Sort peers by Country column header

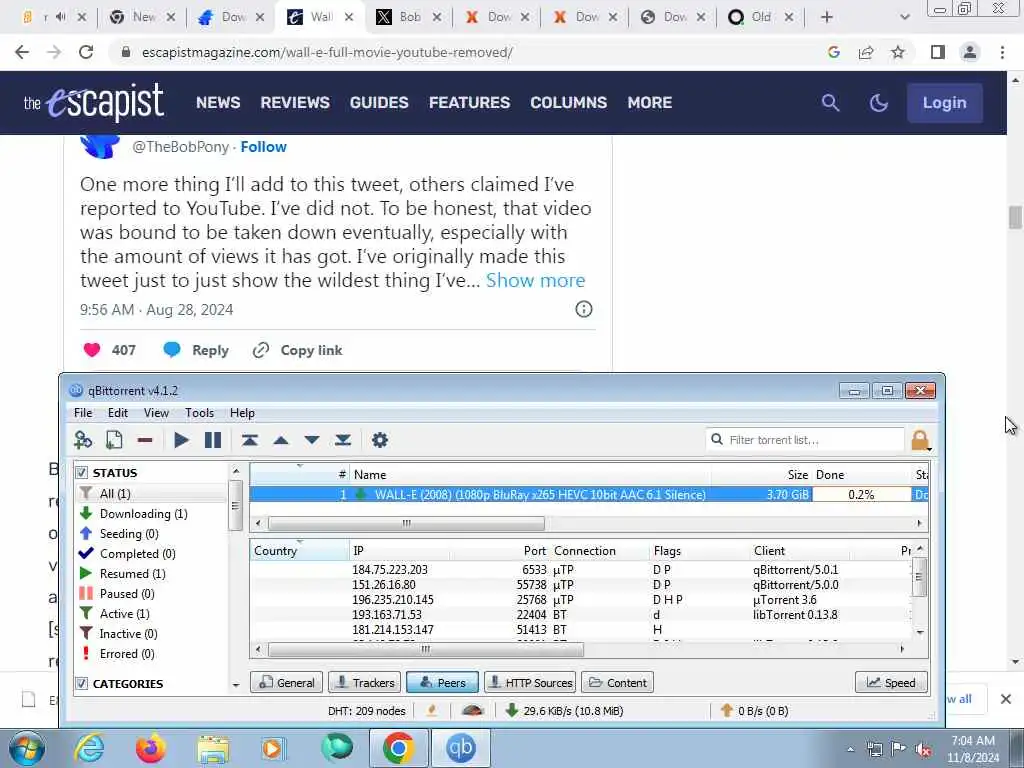pyautogui.click(x=299, y=551)
